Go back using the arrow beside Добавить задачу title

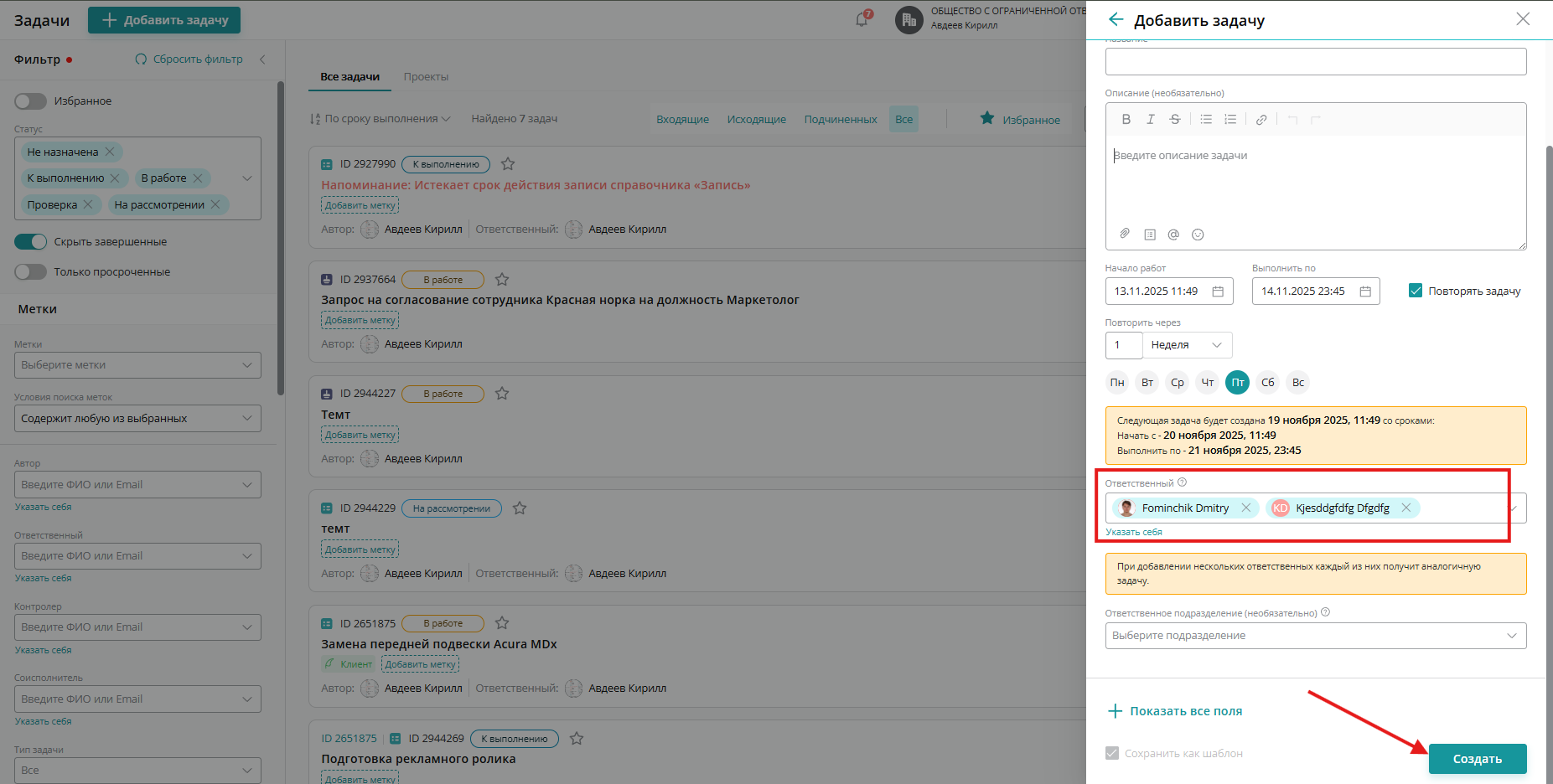(1116, 19)
